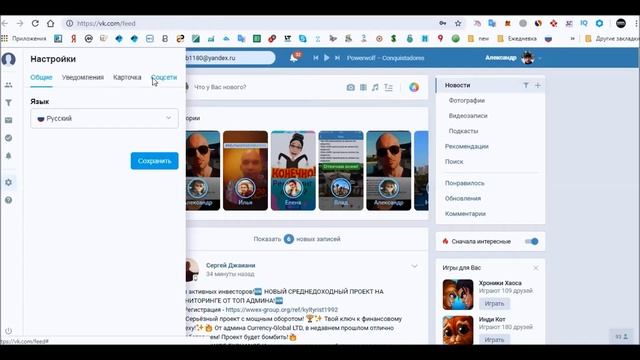640x360 pixels.
Task: Open Илья's story thumbnail
Action: pyautogui.click(x=245, y=171)
